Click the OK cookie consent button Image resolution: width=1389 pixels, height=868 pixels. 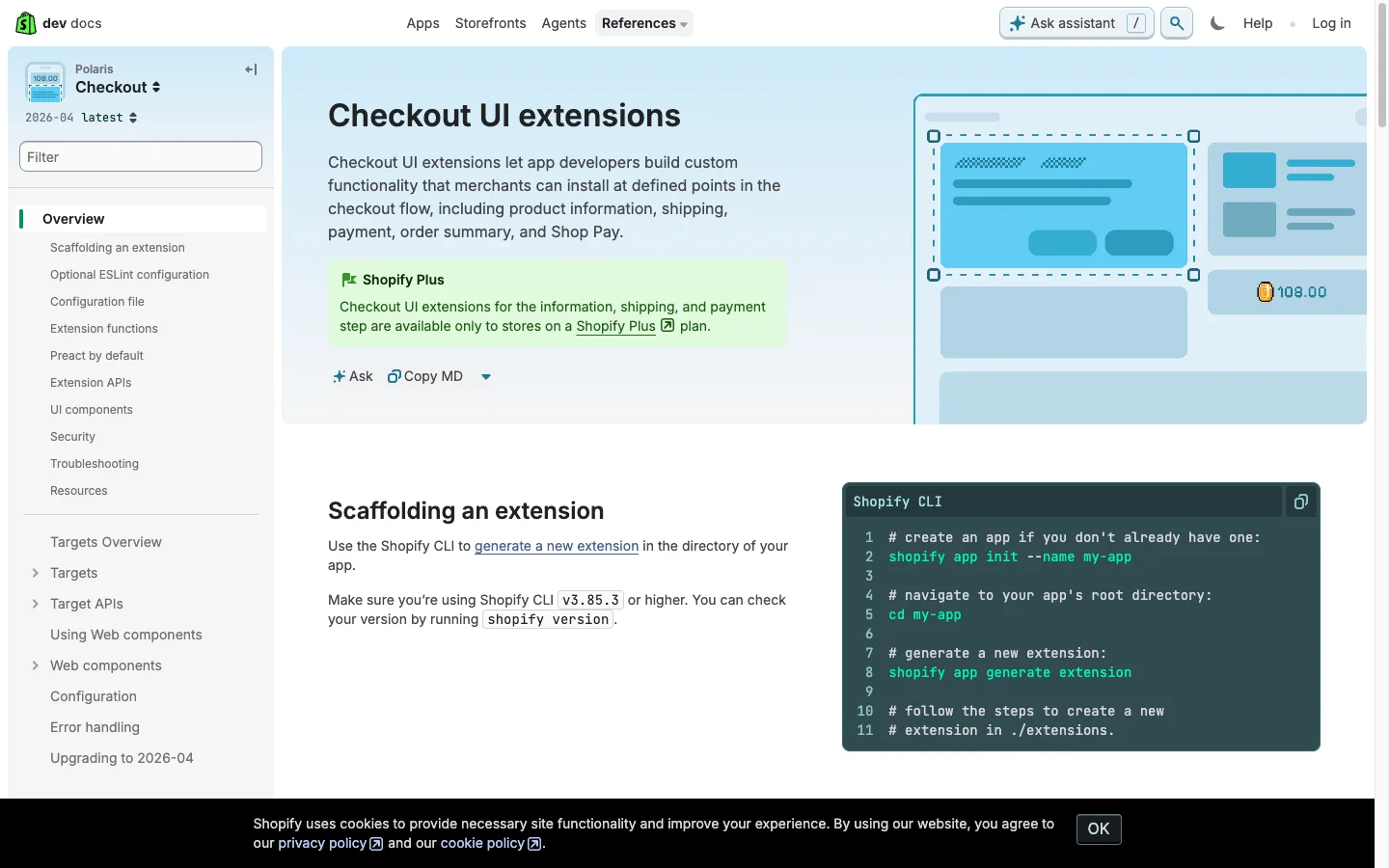click(1099, 829)
